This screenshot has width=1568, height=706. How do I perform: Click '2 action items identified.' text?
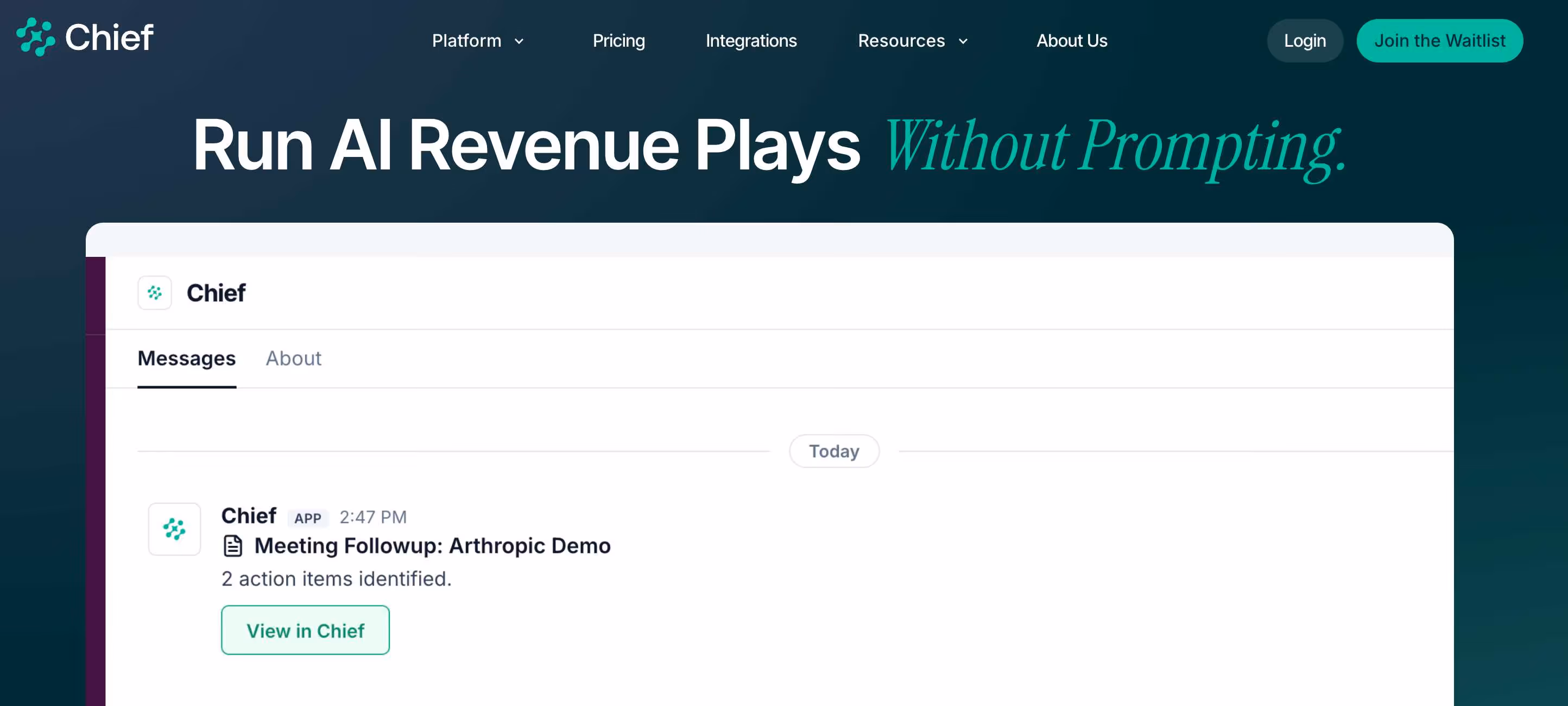click(337, 578)
